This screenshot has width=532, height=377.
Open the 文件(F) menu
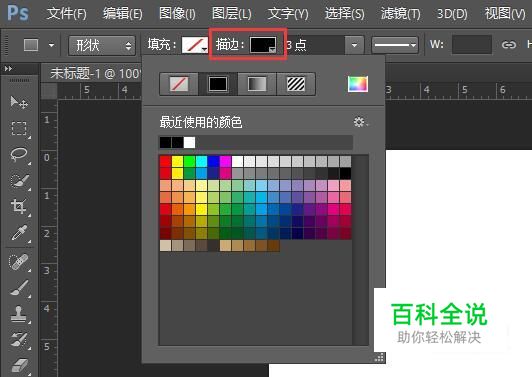click(x=66, y=14)
